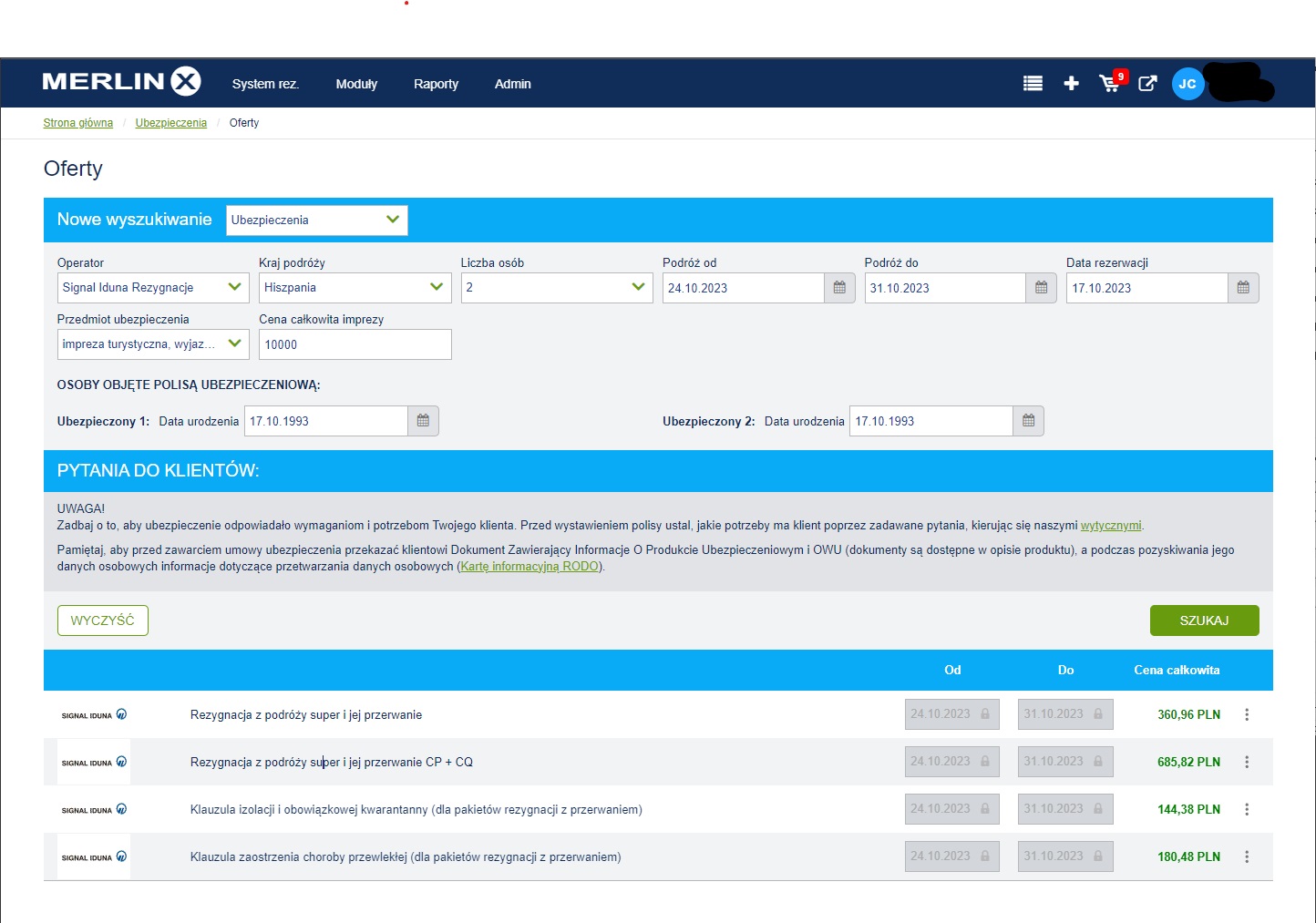Open the Moduły menu
This screenshot has width=1316, height=923.
pos(356,84)
